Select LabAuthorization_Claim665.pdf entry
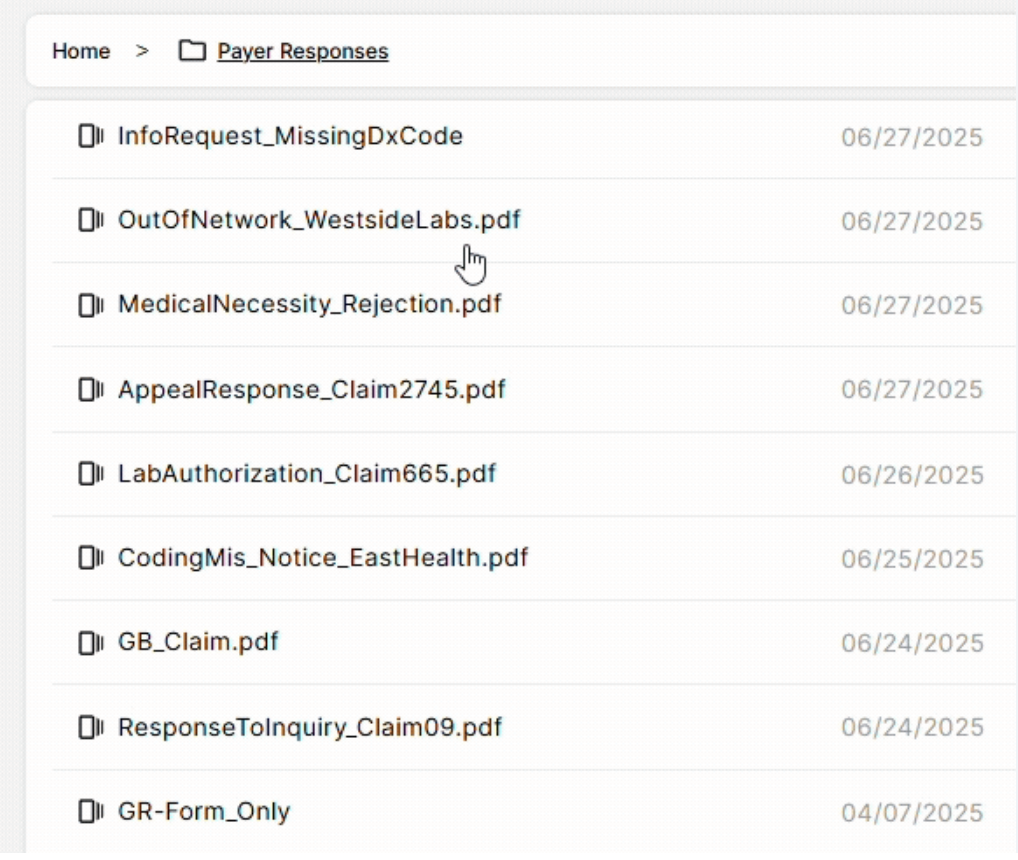 (306, 473)
